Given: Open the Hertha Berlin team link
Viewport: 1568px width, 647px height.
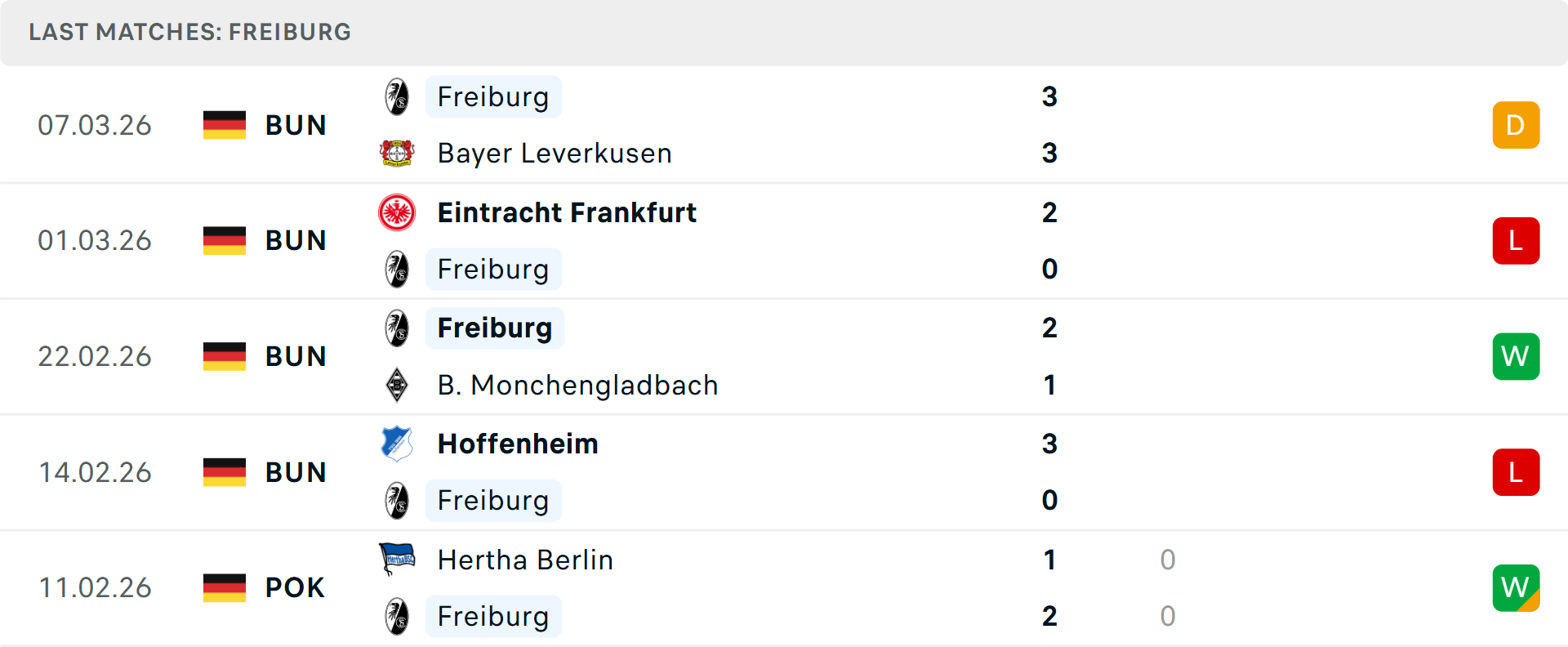Looking at the screenshot, I should pos(525,560).
